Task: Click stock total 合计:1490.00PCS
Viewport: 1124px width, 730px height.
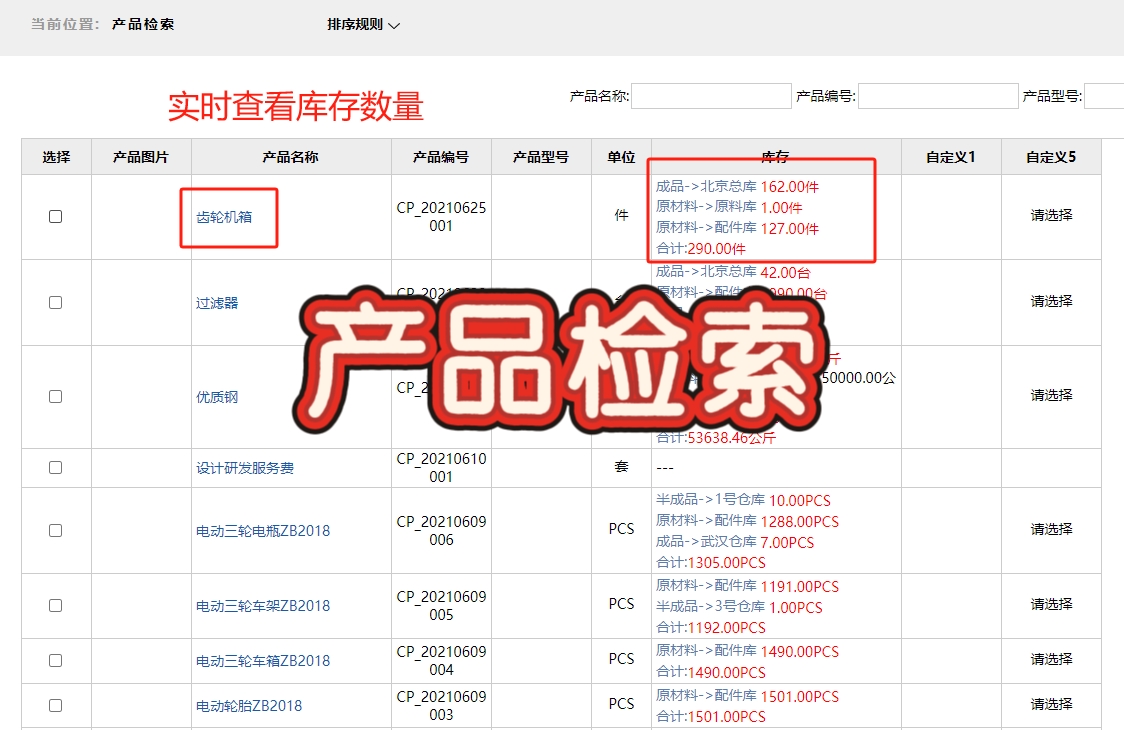Action: (711, 673)
